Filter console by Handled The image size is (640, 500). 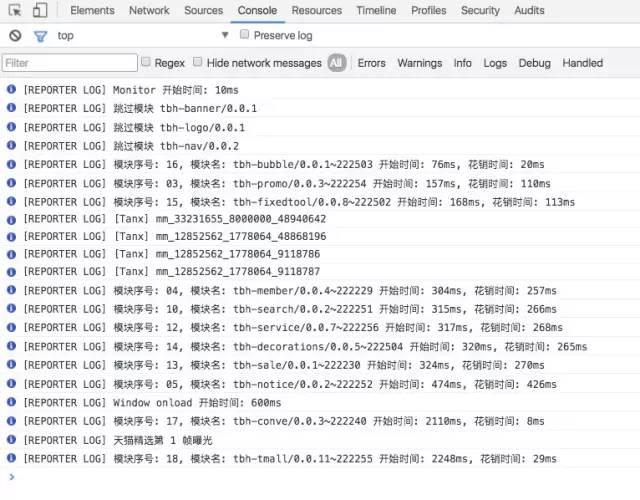pos(582,63)
